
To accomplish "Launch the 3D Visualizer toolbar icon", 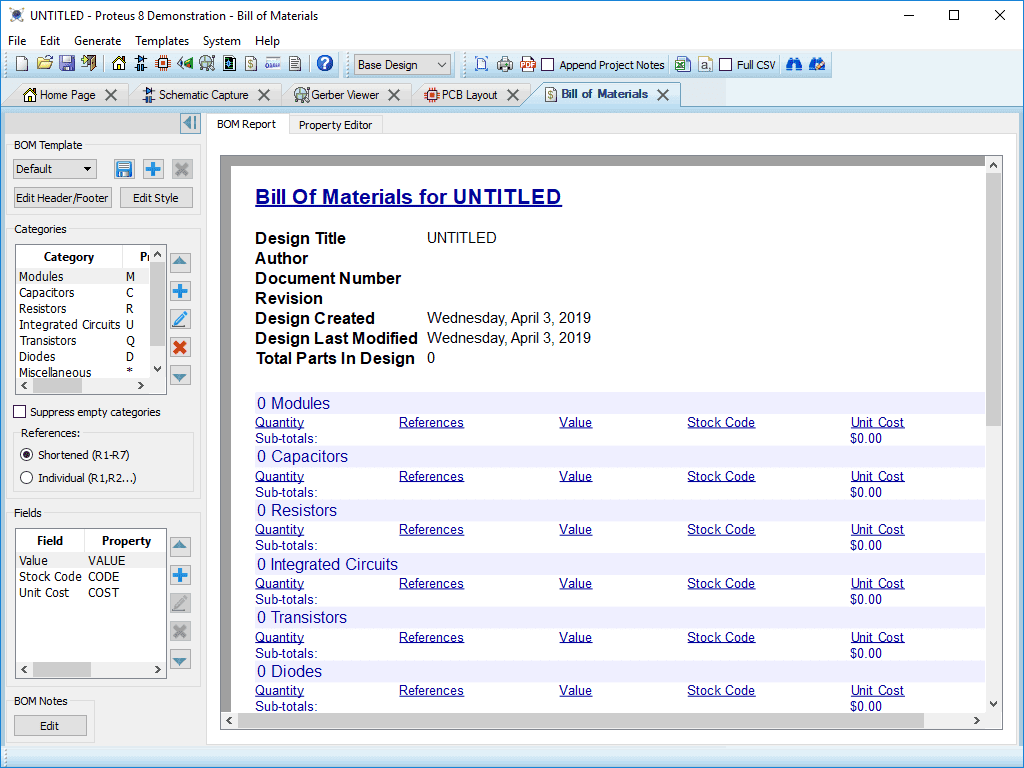I will point(185,64).
